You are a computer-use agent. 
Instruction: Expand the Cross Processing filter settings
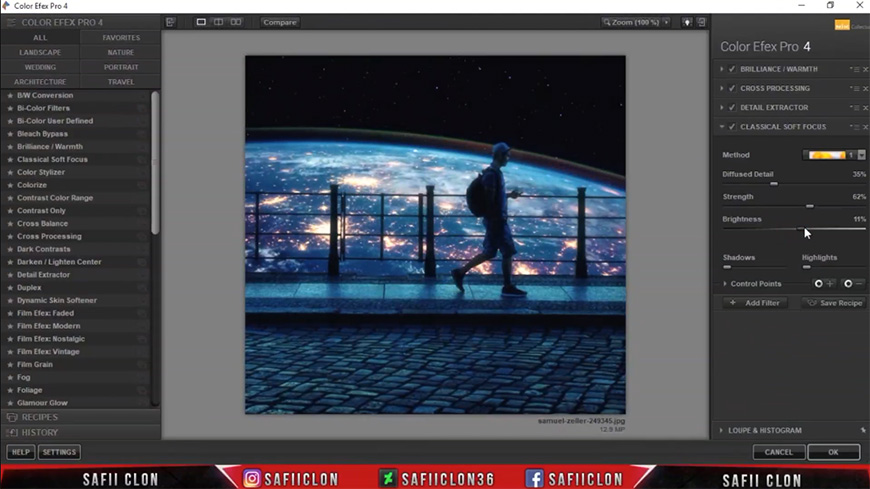pyautogui.click(x=722, y=89)
